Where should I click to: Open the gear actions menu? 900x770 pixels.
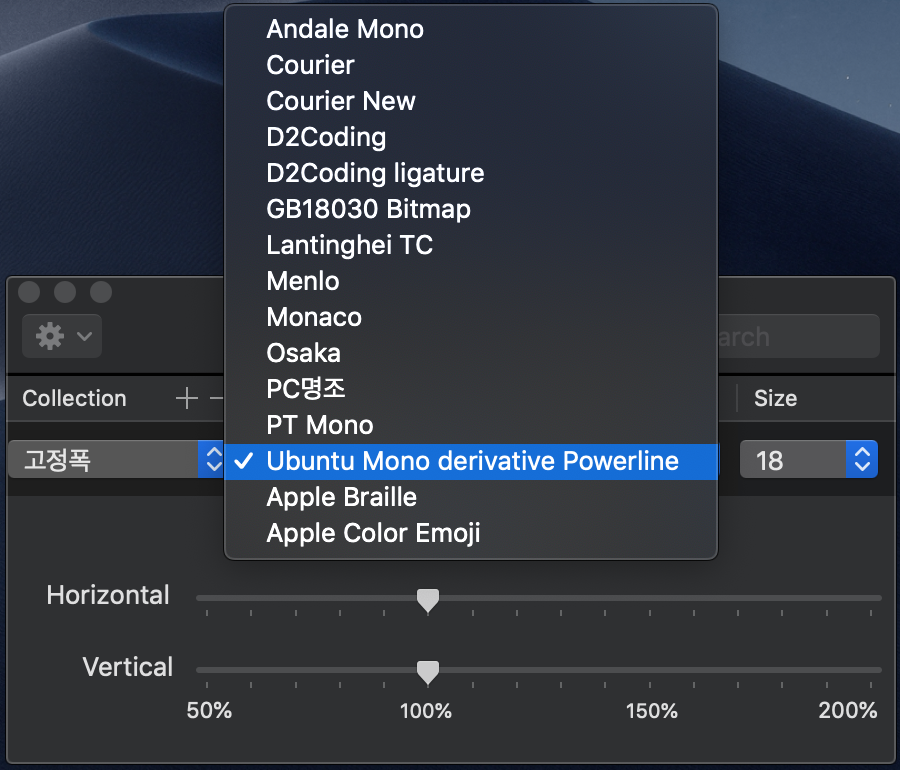(62, 336)
